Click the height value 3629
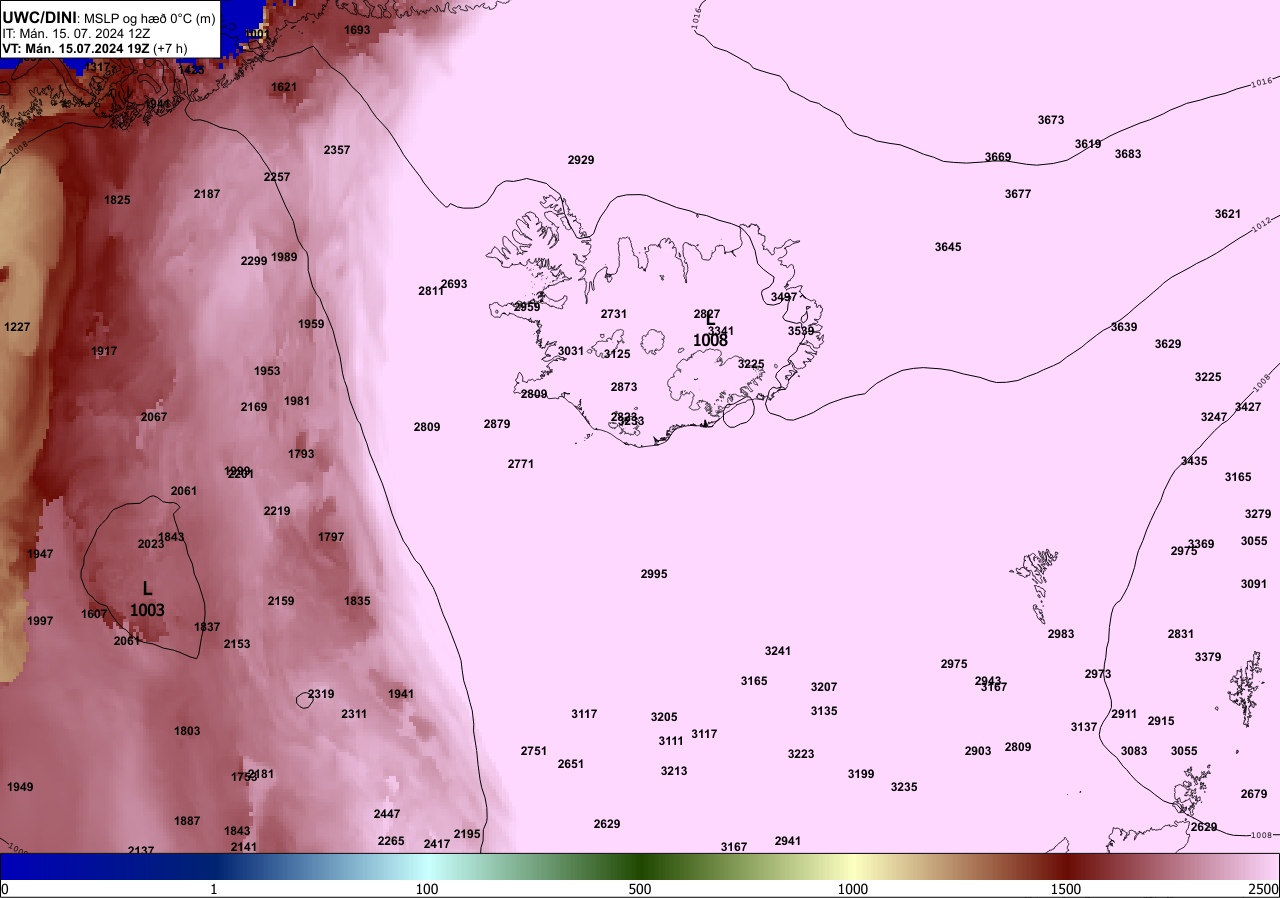 click(1168, 344)
